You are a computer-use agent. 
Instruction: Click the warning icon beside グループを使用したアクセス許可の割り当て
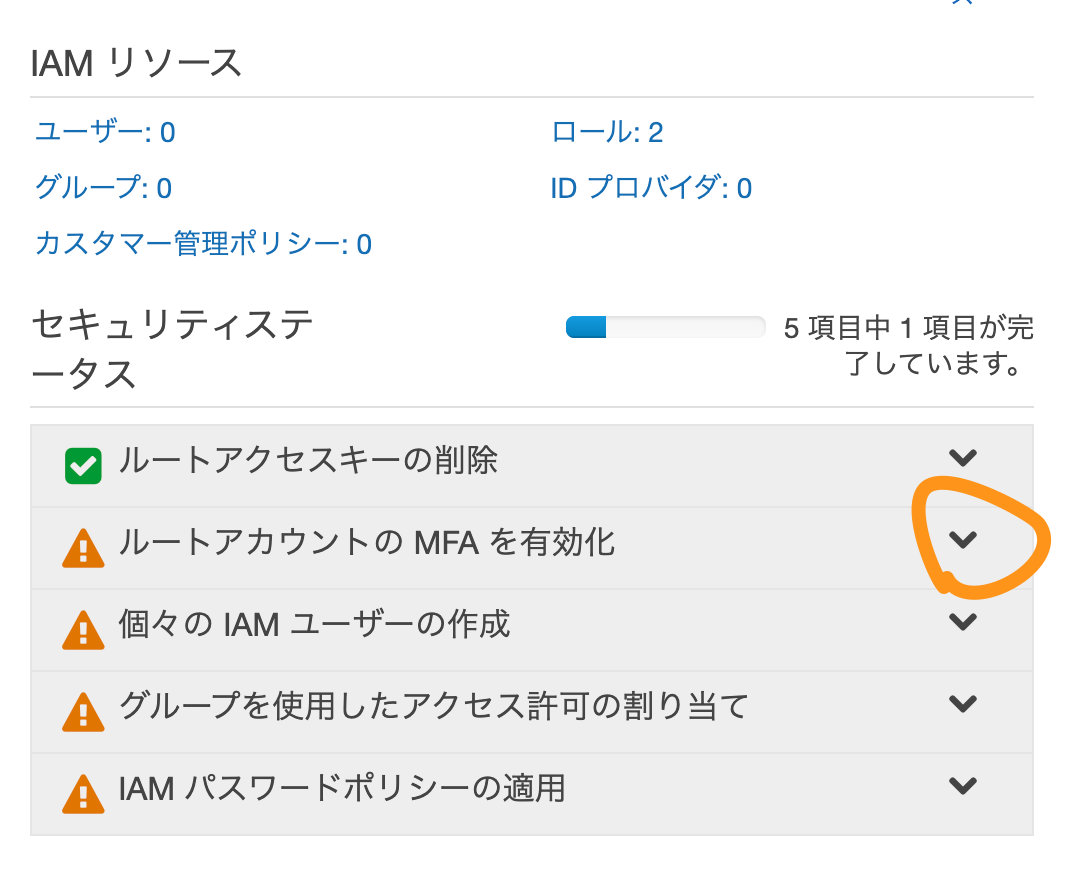(x=83, y=712)
